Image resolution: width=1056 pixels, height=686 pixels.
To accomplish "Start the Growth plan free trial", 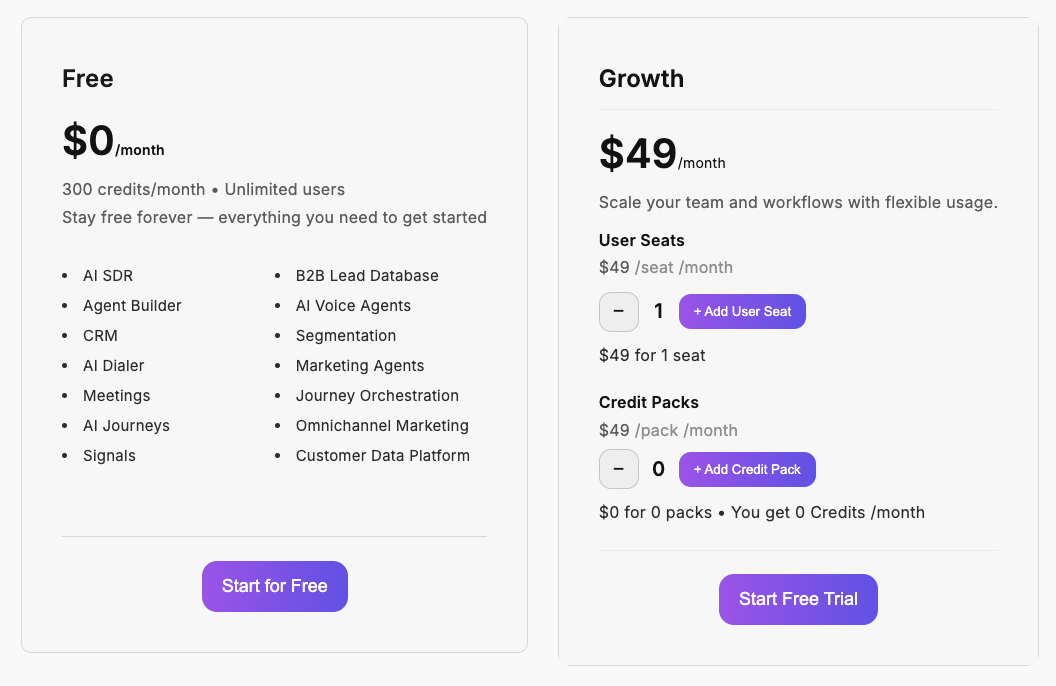I will click(798, 599).
